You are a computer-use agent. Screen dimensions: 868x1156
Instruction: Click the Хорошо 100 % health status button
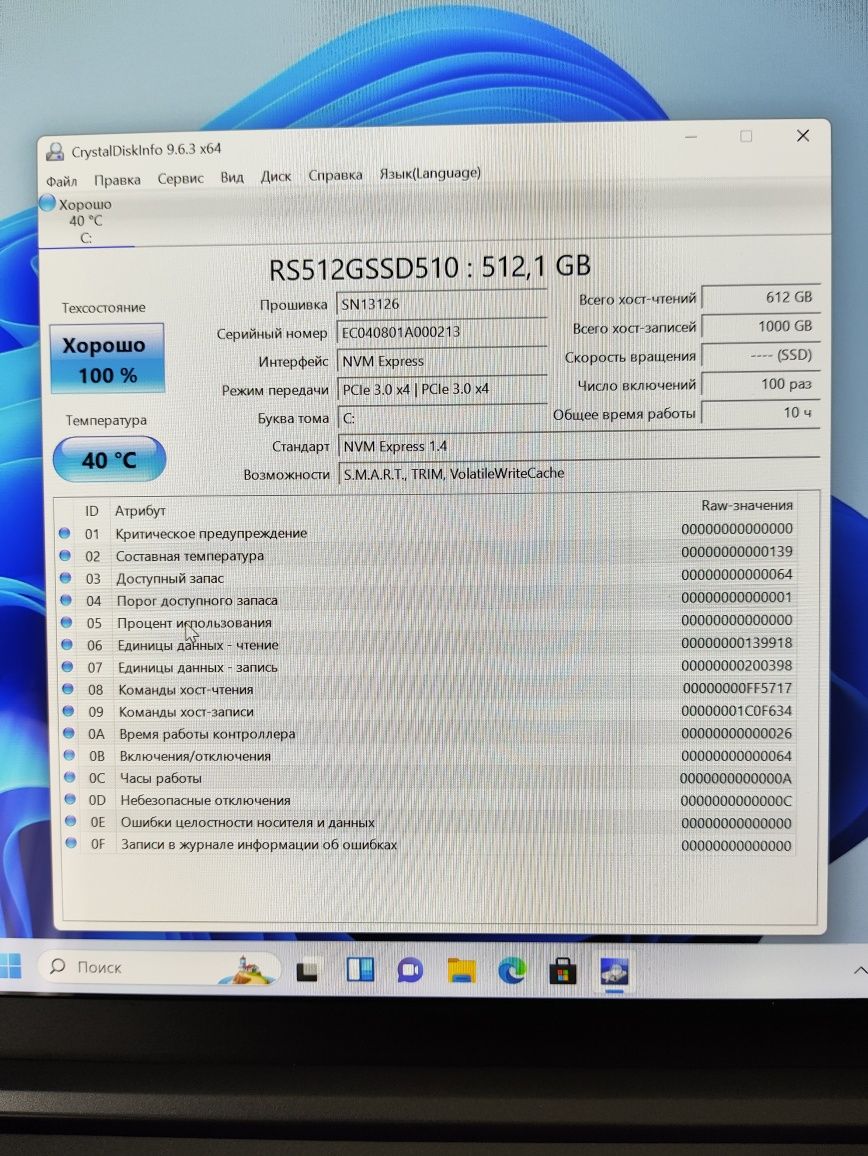(108, 359)
